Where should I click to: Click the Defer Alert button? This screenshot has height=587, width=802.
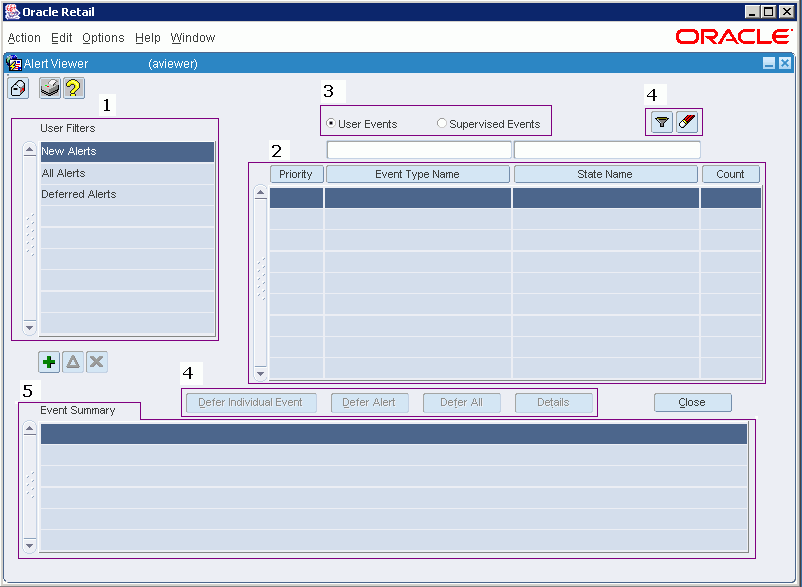369,402
